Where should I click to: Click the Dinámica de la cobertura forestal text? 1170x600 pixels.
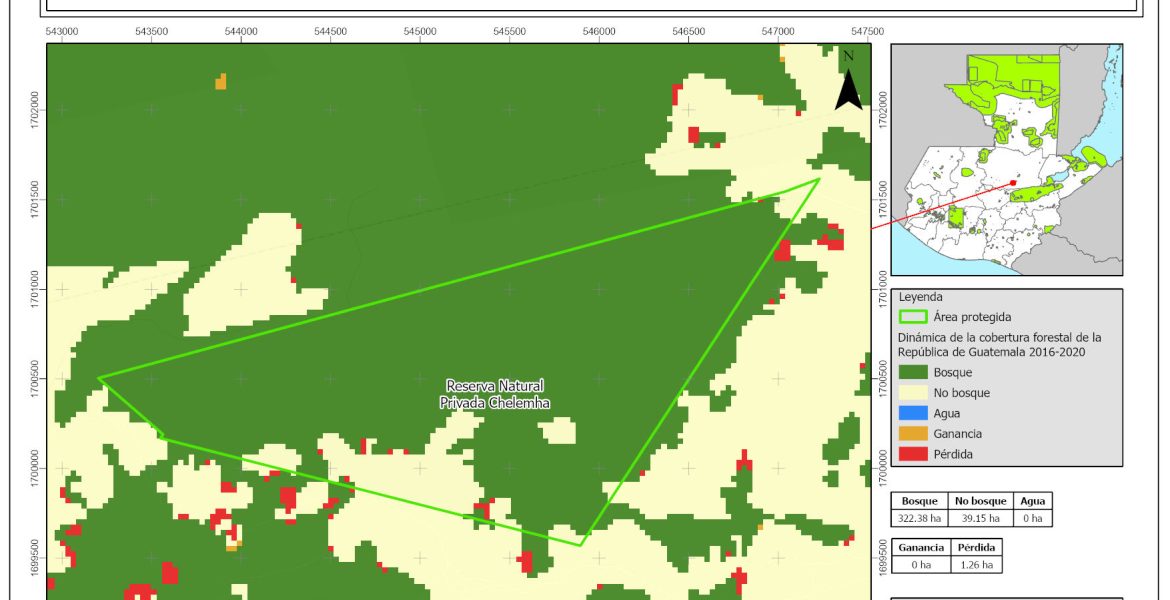(x=999, y=344)
